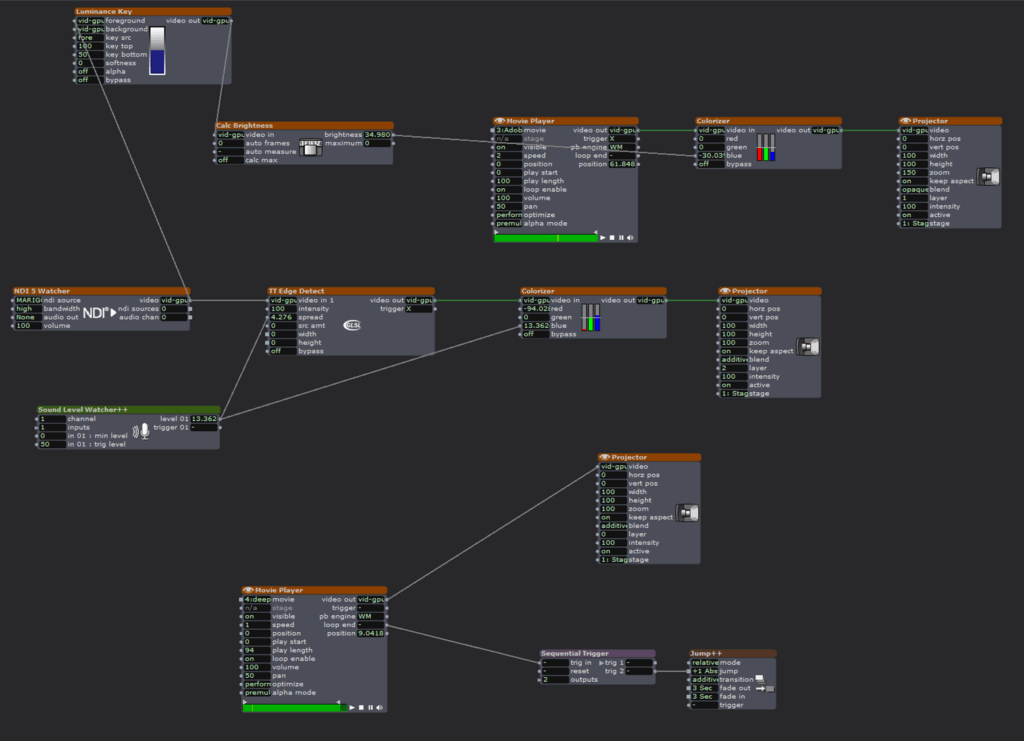
Task: Click play on the 3:Adob Movie Player
Action: (603, 238)
